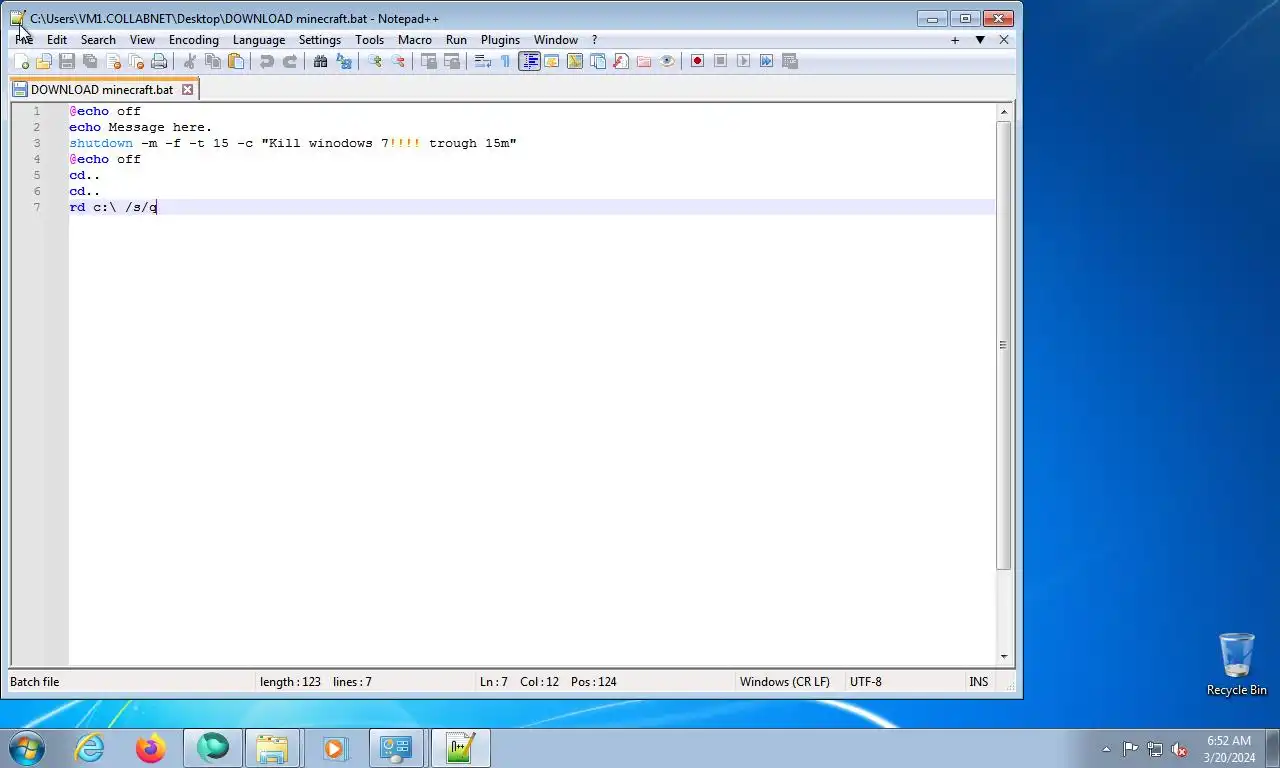This screenshot has width=1280, height=768.
Task: Click the Open file folder icon
Action: 44,61
